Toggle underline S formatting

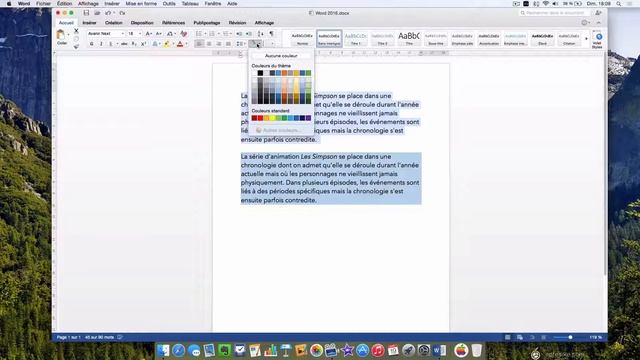111,44
